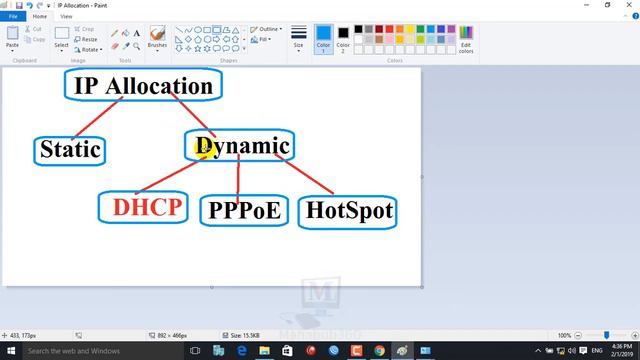This screenshot has width=640, height=360.
Task: Activate the Color 2 selector
Action: click(x=343, y=39)
